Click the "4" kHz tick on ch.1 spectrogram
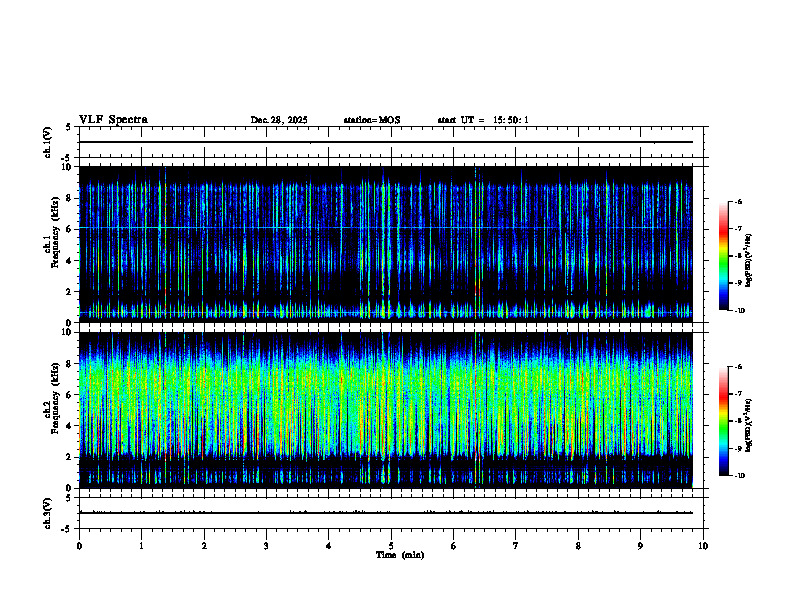Viewport: 792px width, 612px height. [x=70, y=261]
